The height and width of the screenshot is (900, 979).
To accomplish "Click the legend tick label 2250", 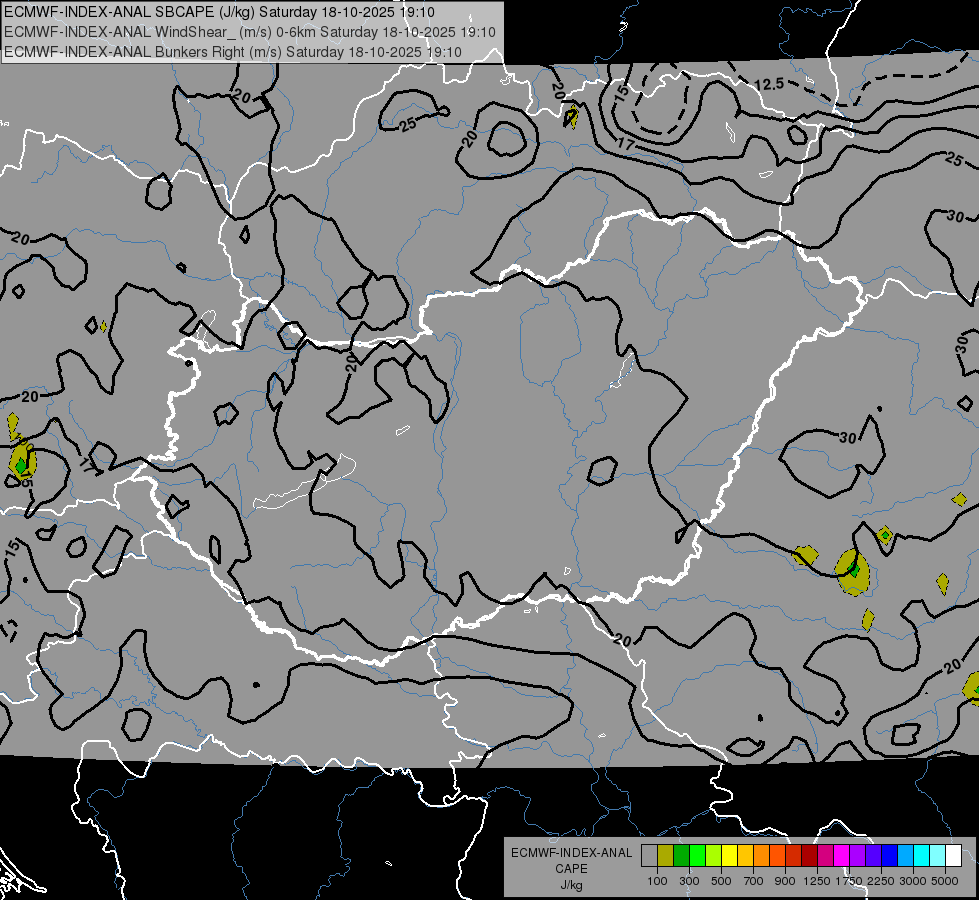I will point(881,881).
